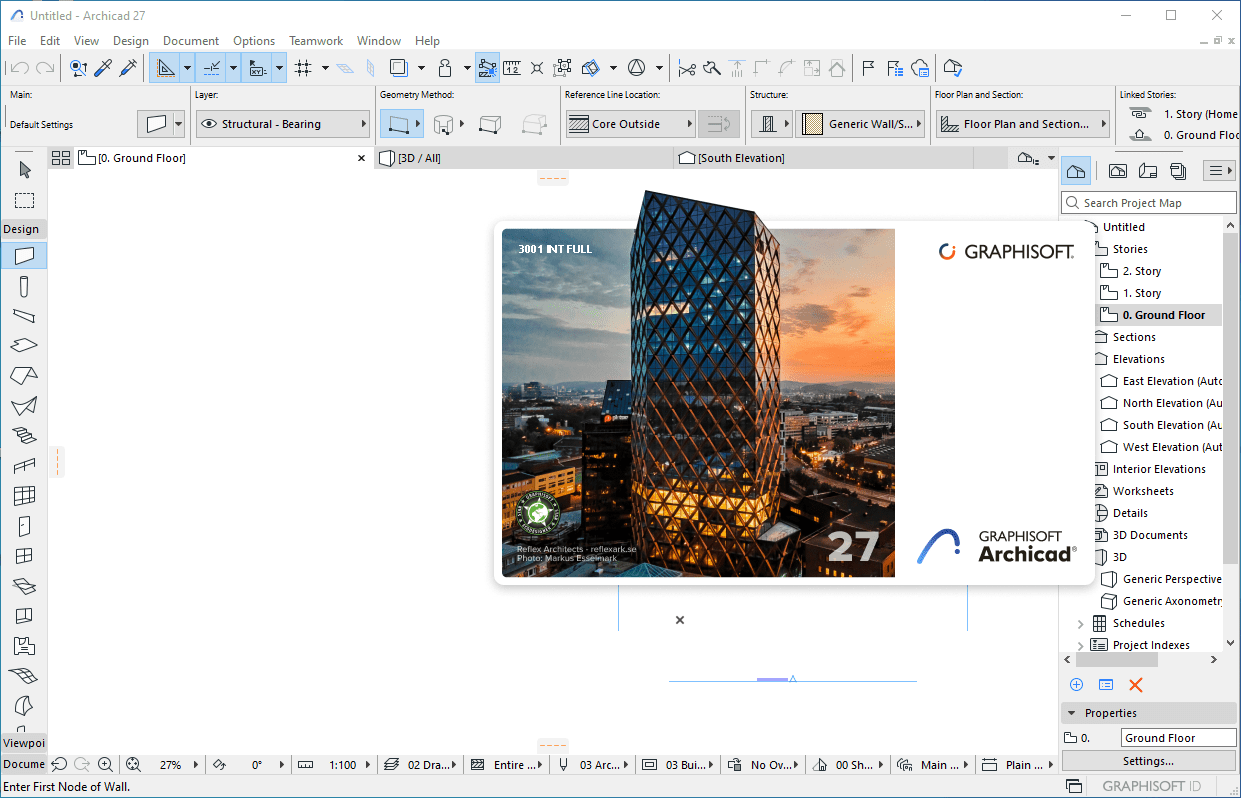Click the Measure tool icon
Screen dimensions: 1241x798
tap(511, 68)
